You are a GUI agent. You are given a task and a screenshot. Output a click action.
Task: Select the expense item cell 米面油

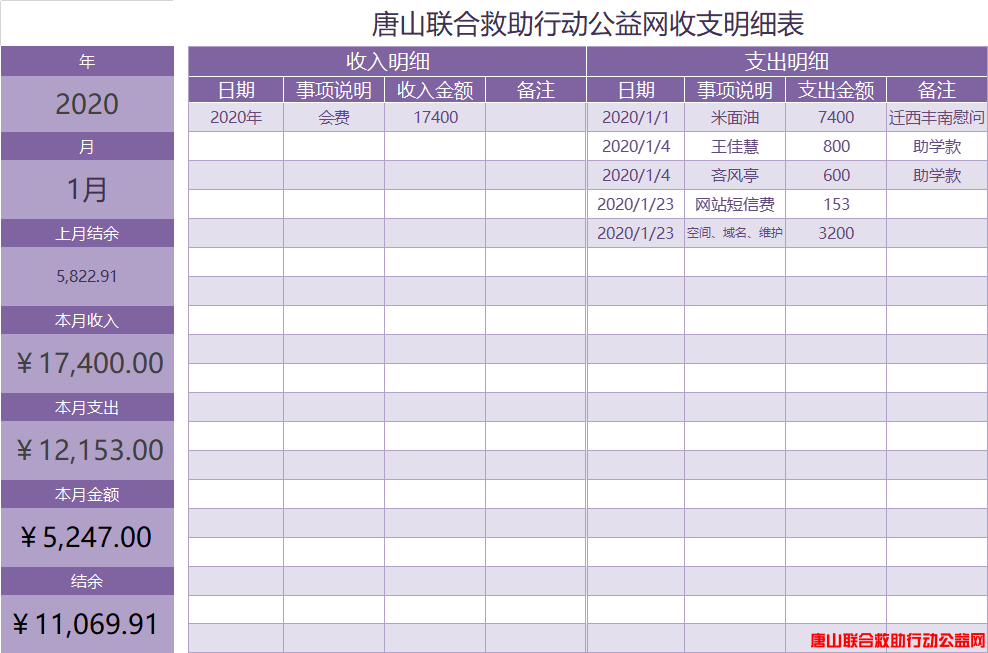click(x=735, y=117)
